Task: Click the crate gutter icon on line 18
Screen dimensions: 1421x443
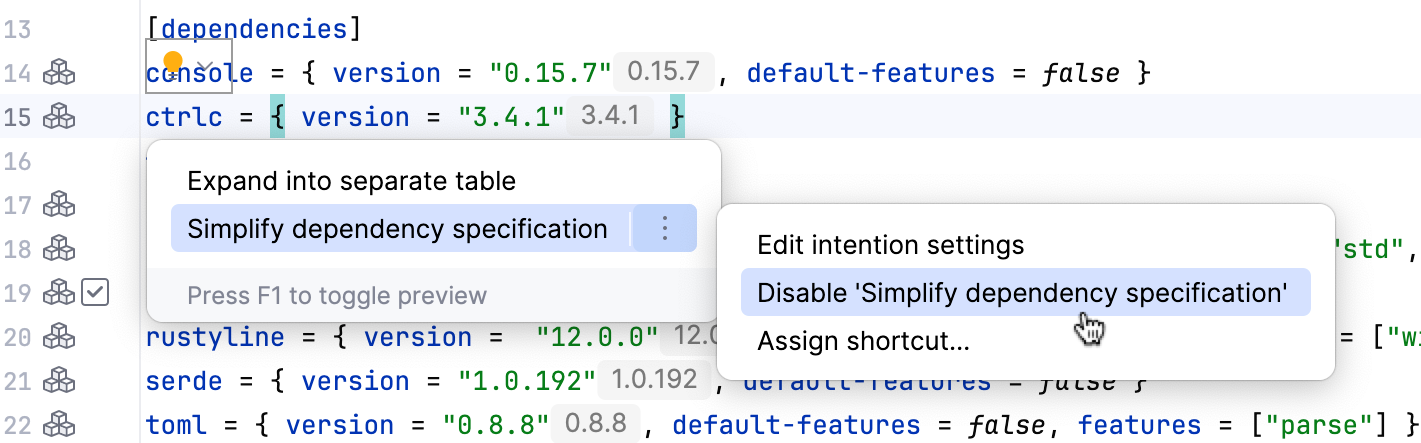Action: 58,249
